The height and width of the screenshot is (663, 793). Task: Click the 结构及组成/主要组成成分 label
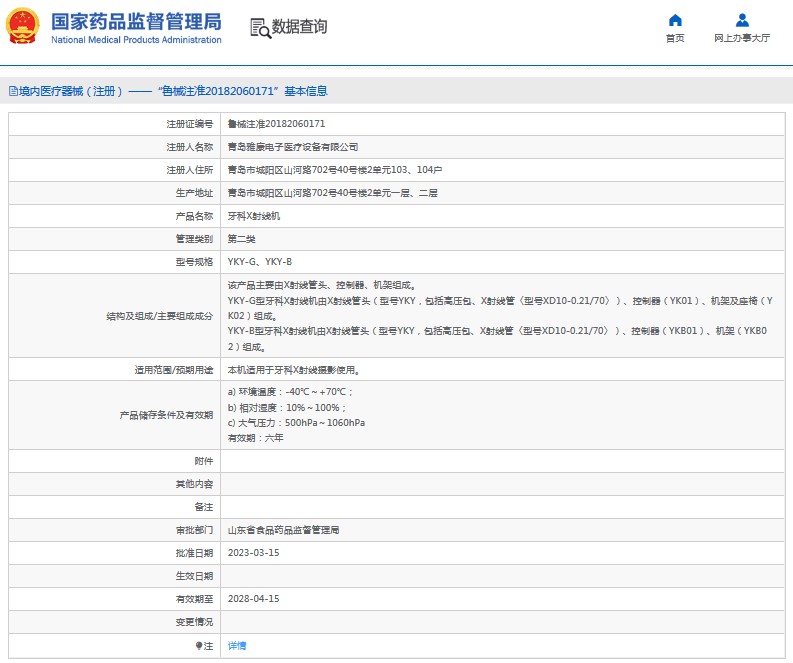coord(159,316)
